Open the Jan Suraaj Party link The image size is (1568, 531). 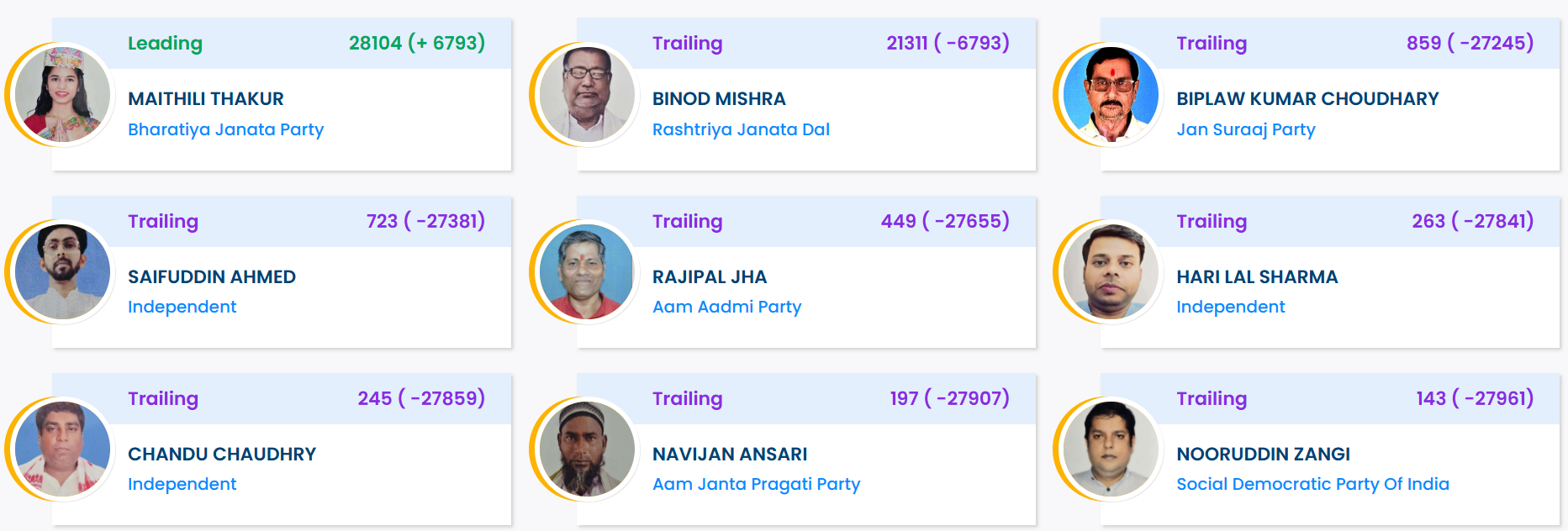coord(1247,129)
